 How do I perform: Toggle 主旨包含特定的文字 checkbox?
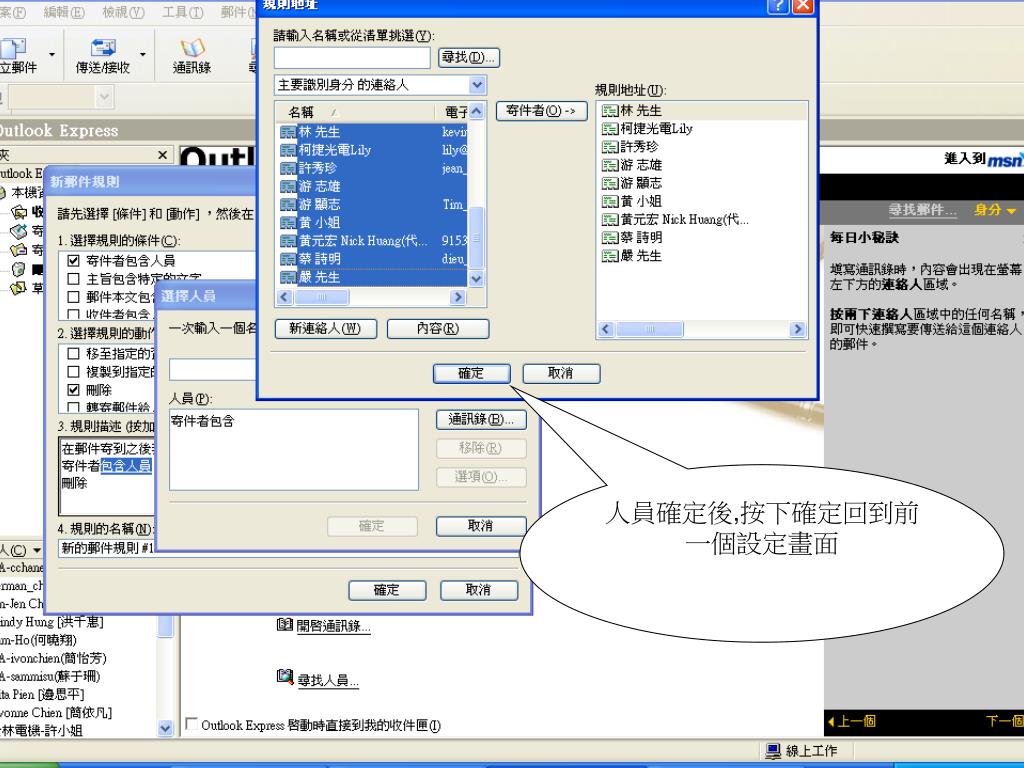tap(73, 279)
